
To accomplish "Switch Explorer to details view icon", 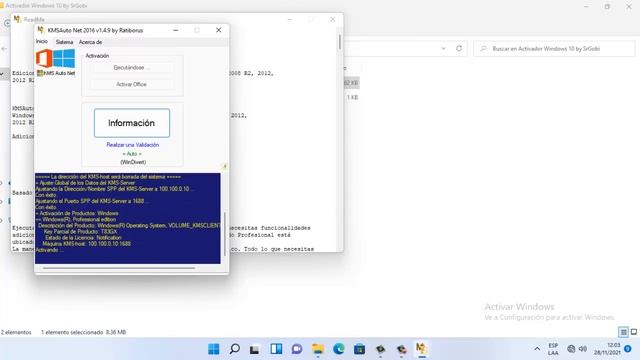I will pyautogui.click(x=623, y=332).
